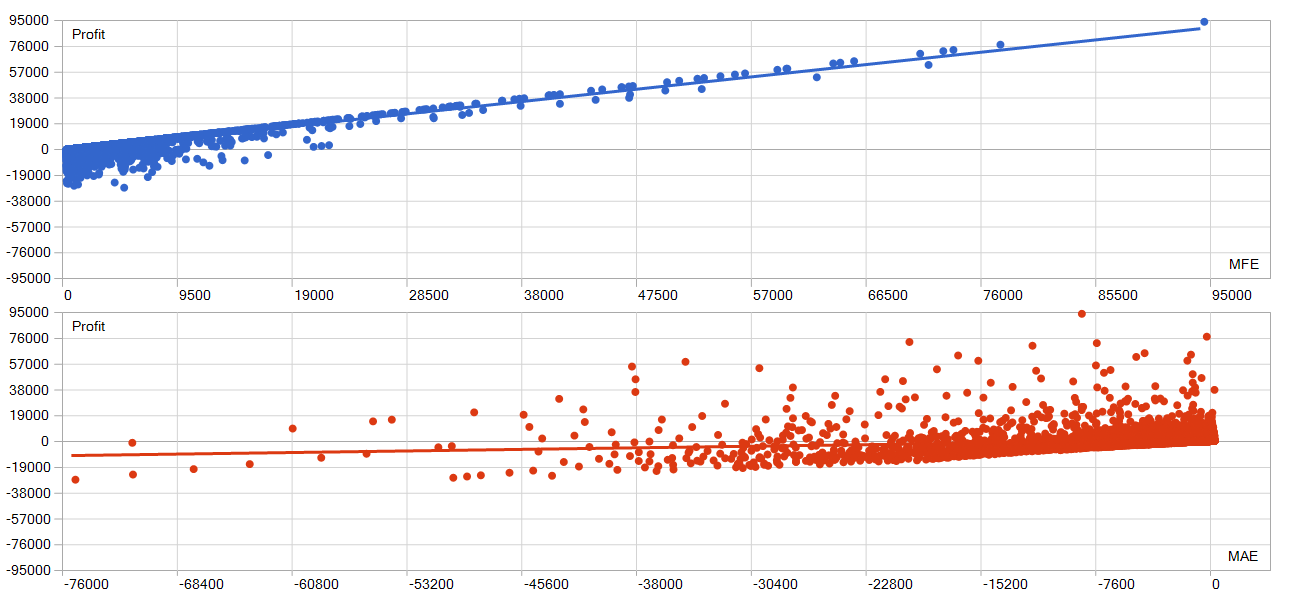Click 66500 on the MFE horizontal axis
The image size is (1290, 600).
(887, 296)
